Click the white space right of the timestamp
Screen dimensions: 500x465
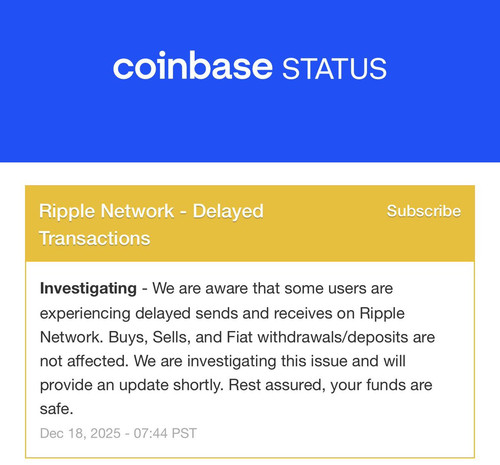pos(333,433)
